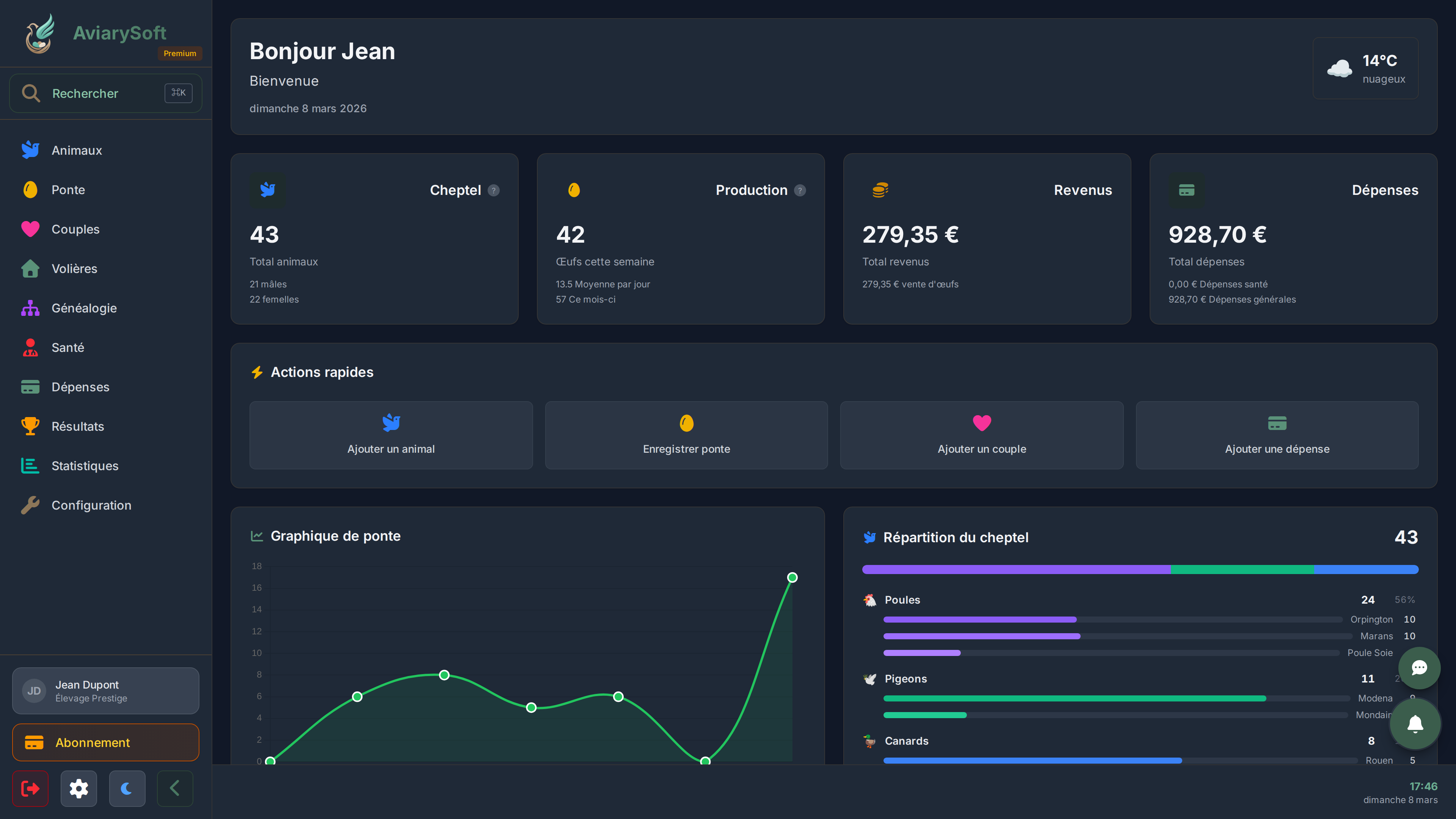Log out using the red exit icon
Viewport: 1456px width, 819px height.
[30, 789]
